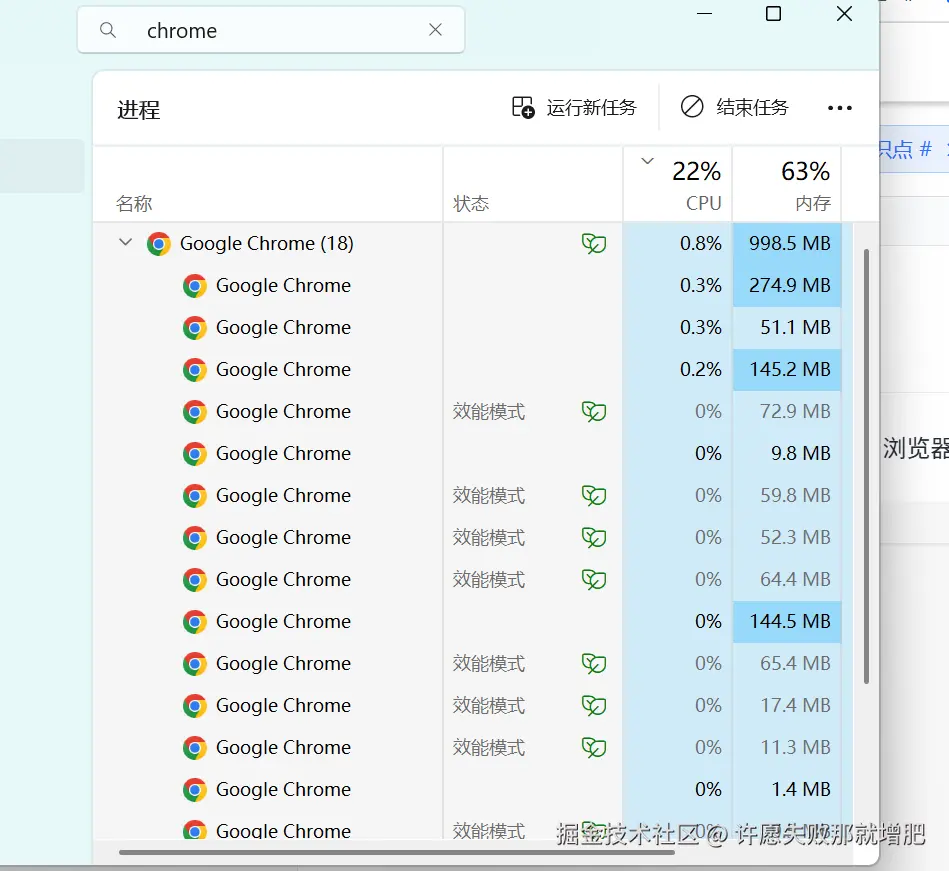Click efficiency leaf icon in 52.3 MB row
This screenshot has width=949, height=871.
point(594,537)
